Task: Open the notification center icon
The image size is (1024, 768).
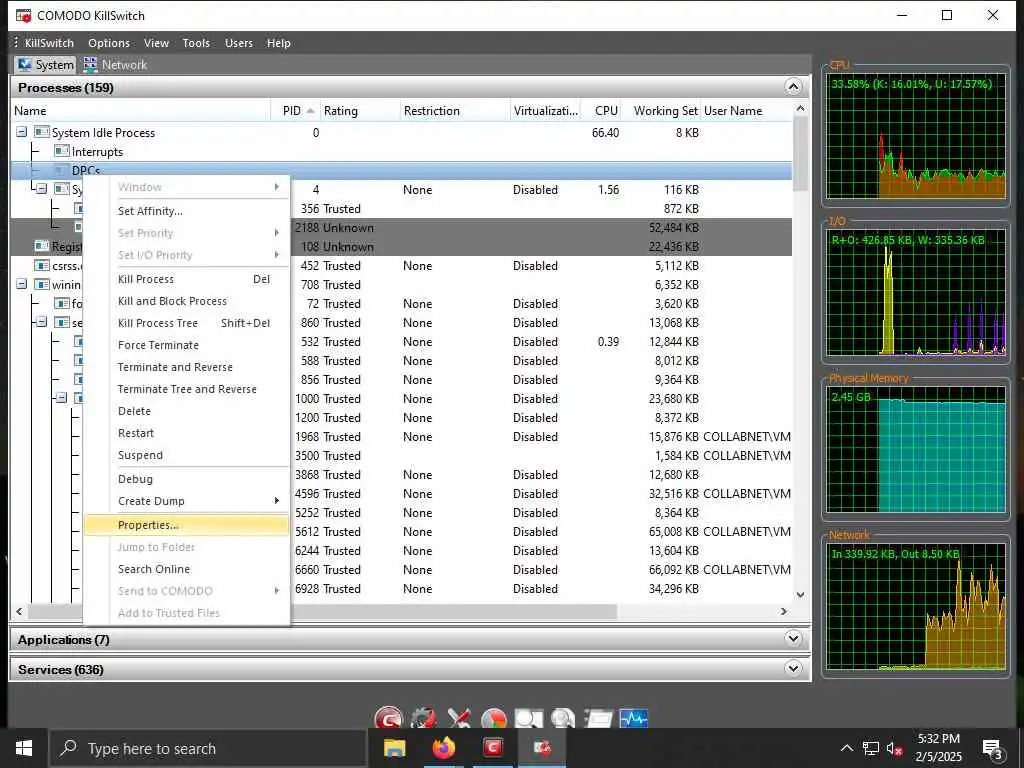Action: coord(992,749)
